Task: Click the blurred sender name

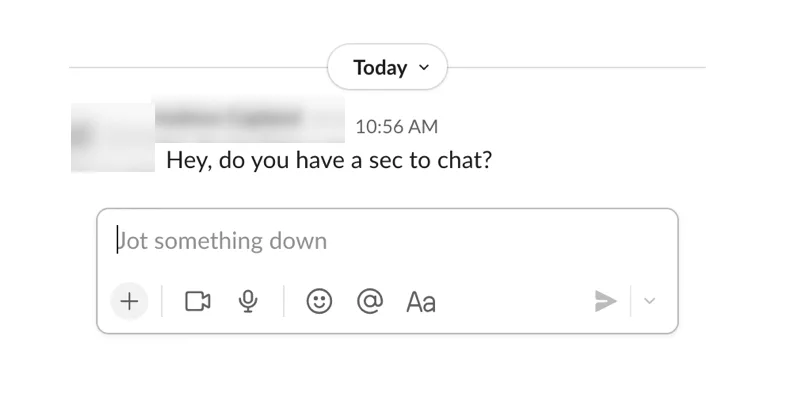Action: point(249,118)
